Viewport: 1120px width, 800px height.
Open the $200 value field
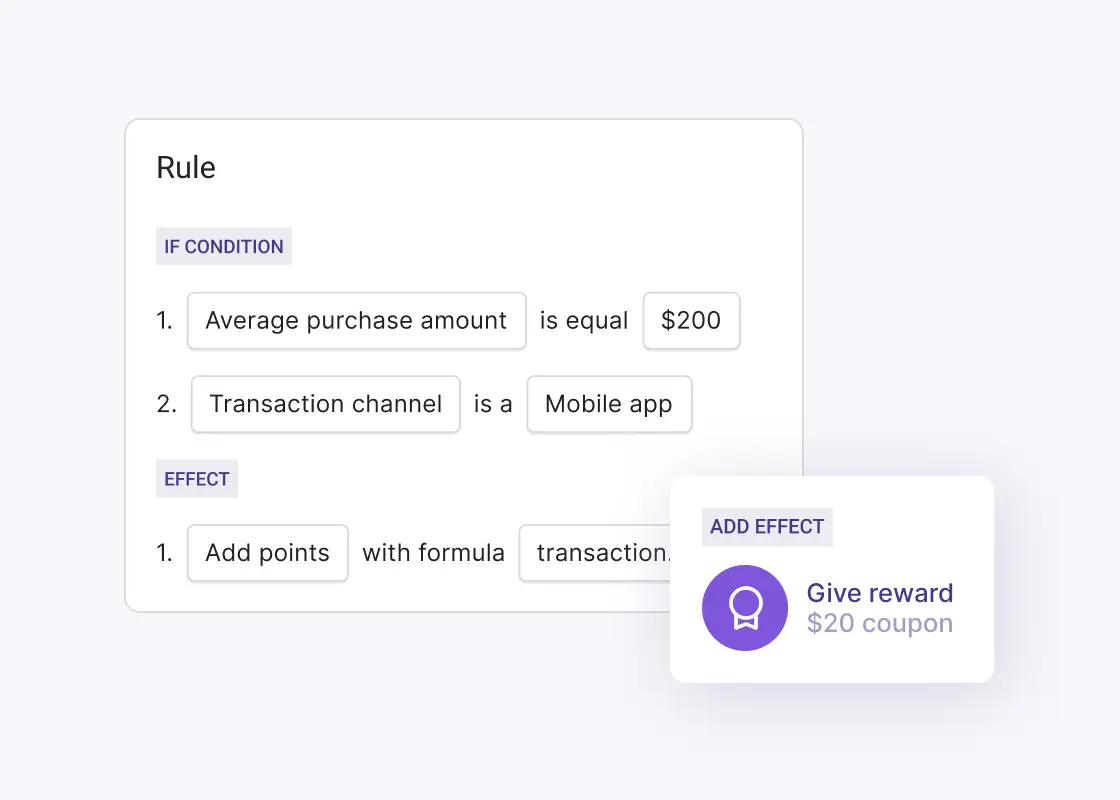coord(691,320)
